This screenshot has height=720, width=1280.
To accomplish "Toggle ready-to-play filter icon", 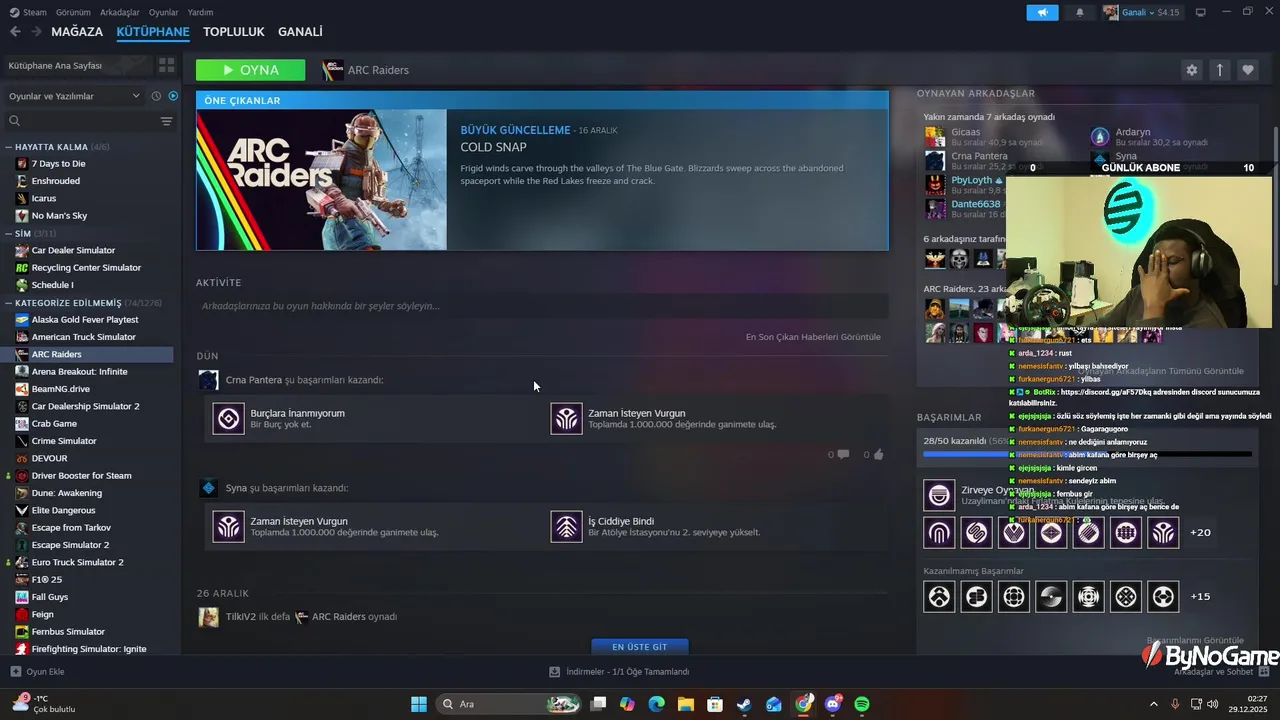I will [x=173, y=96].
